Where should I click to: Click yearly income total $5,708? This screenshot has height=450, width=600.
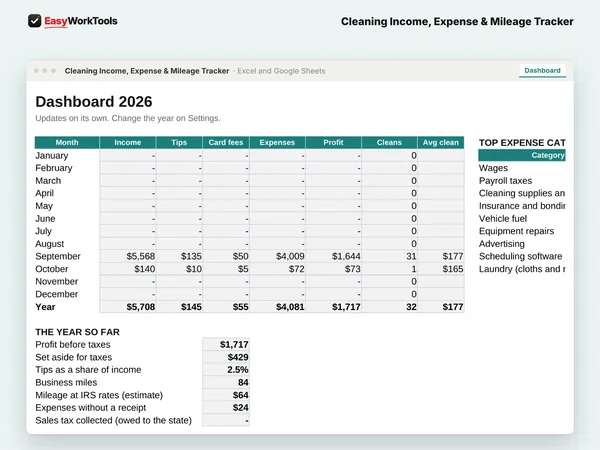coord(128,307)
